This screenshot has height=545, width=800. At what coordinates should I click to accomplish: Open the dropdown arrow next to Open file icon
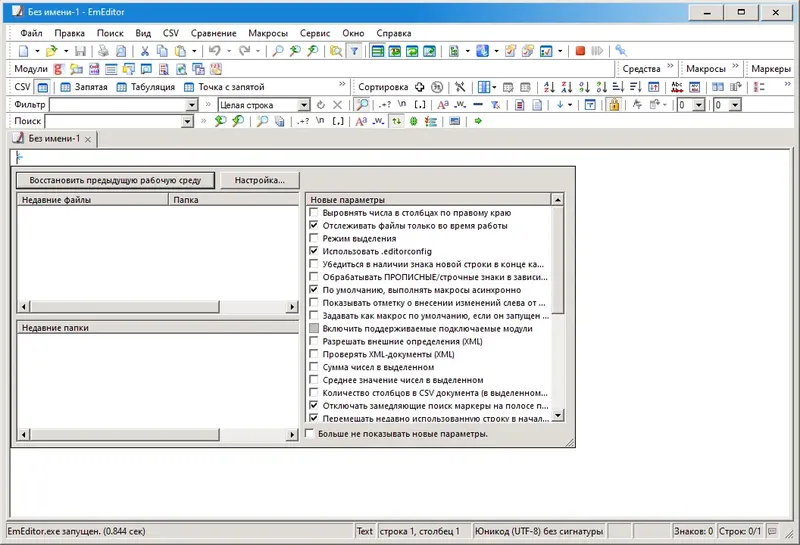(x=66, y=51)
